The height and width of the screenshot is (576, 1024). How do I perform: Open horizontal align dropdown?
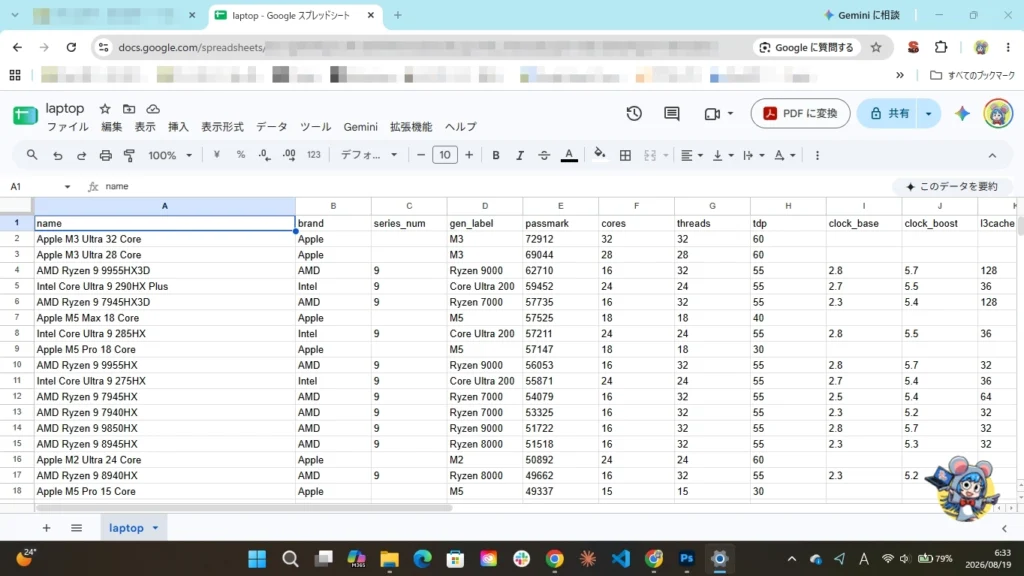pyautogui.click(x=692, y=155)
